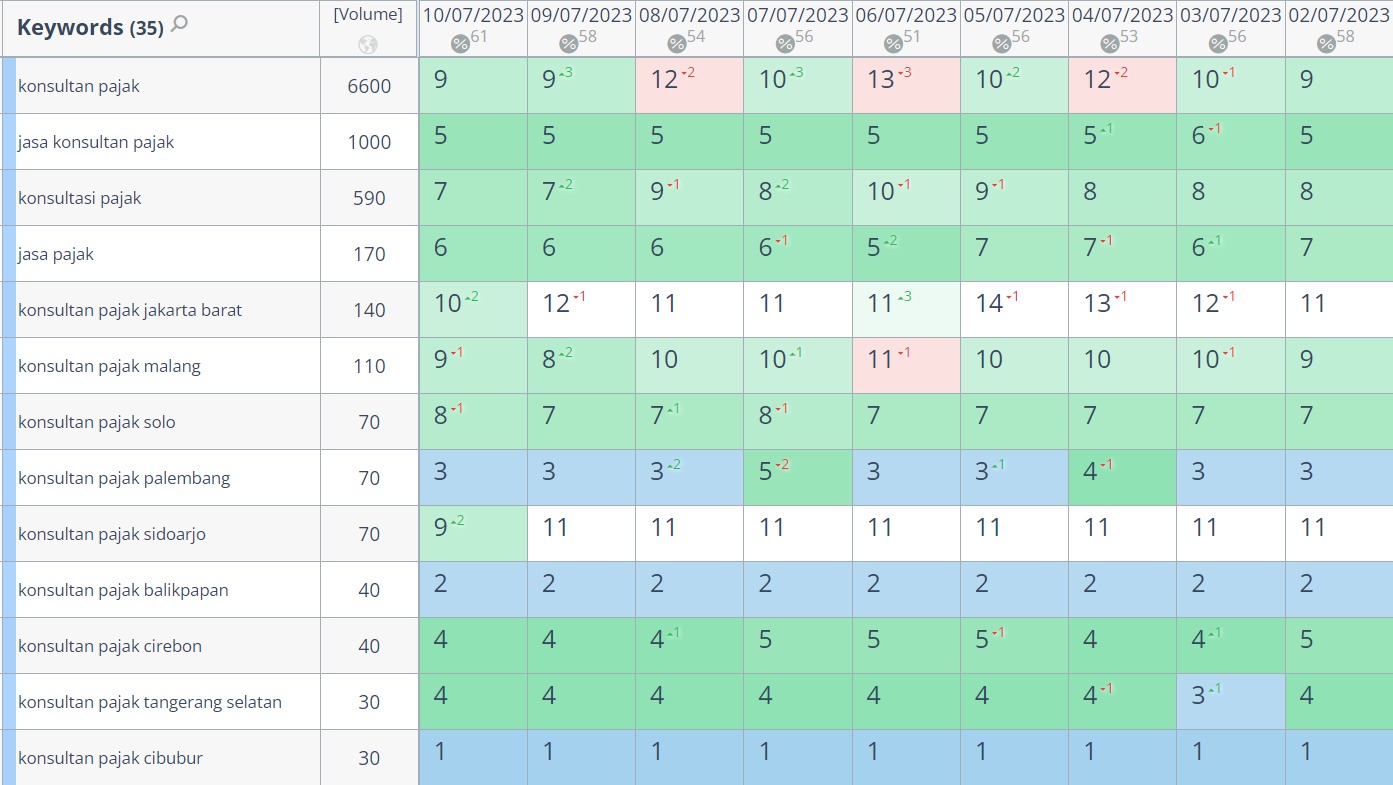Screen dimensions: 1393x785
Task: Click percent icon under 09/07/2023
Action: click(x=568, y=43)
